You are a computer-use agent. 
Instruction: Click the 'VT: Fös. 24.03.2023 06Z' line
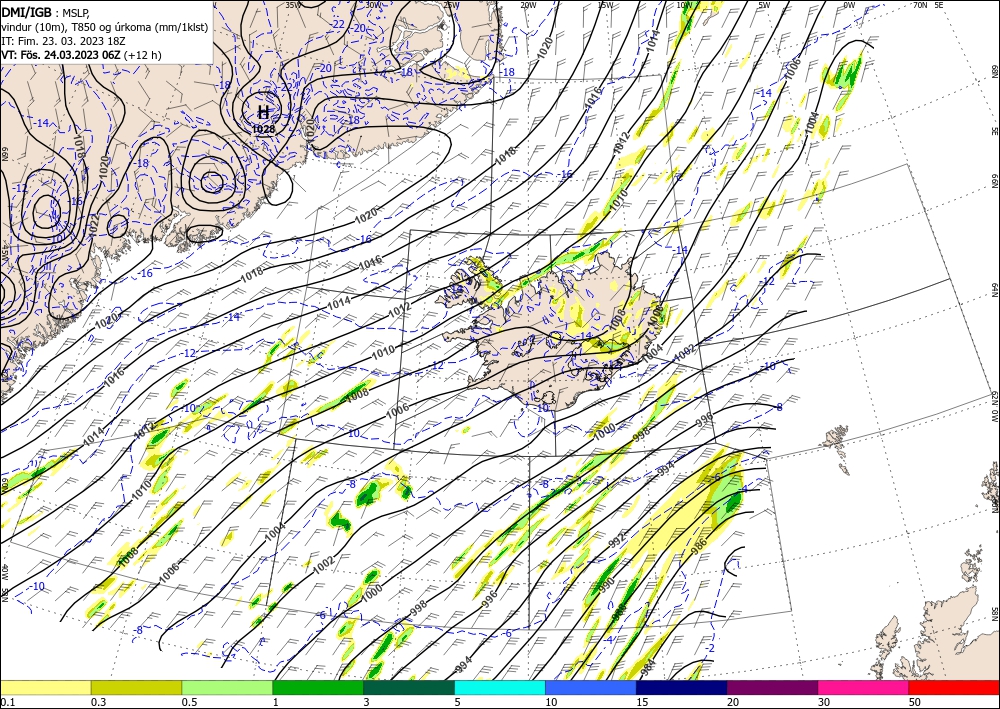click(61, 55)
